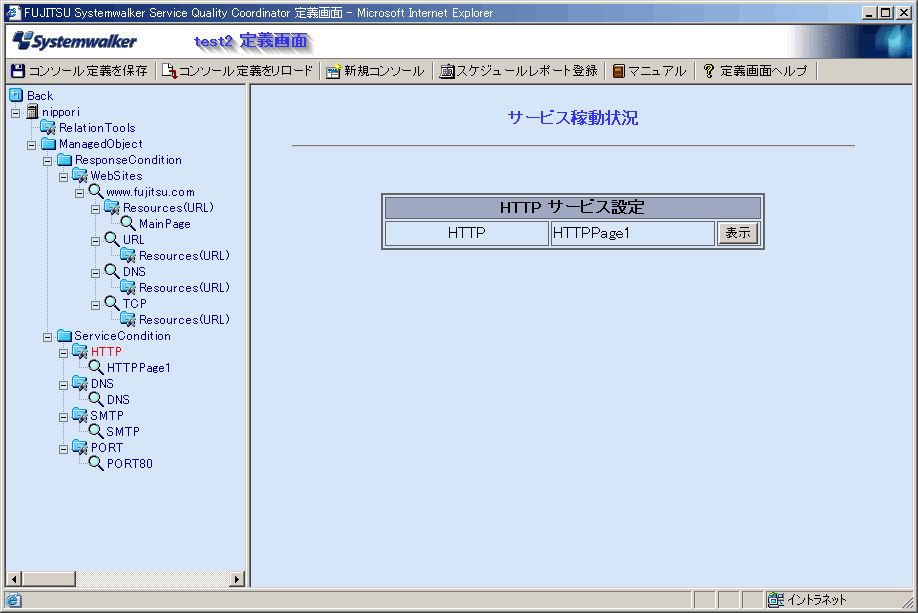
Task: Click the question mark help icon
Action: (708, 71)
